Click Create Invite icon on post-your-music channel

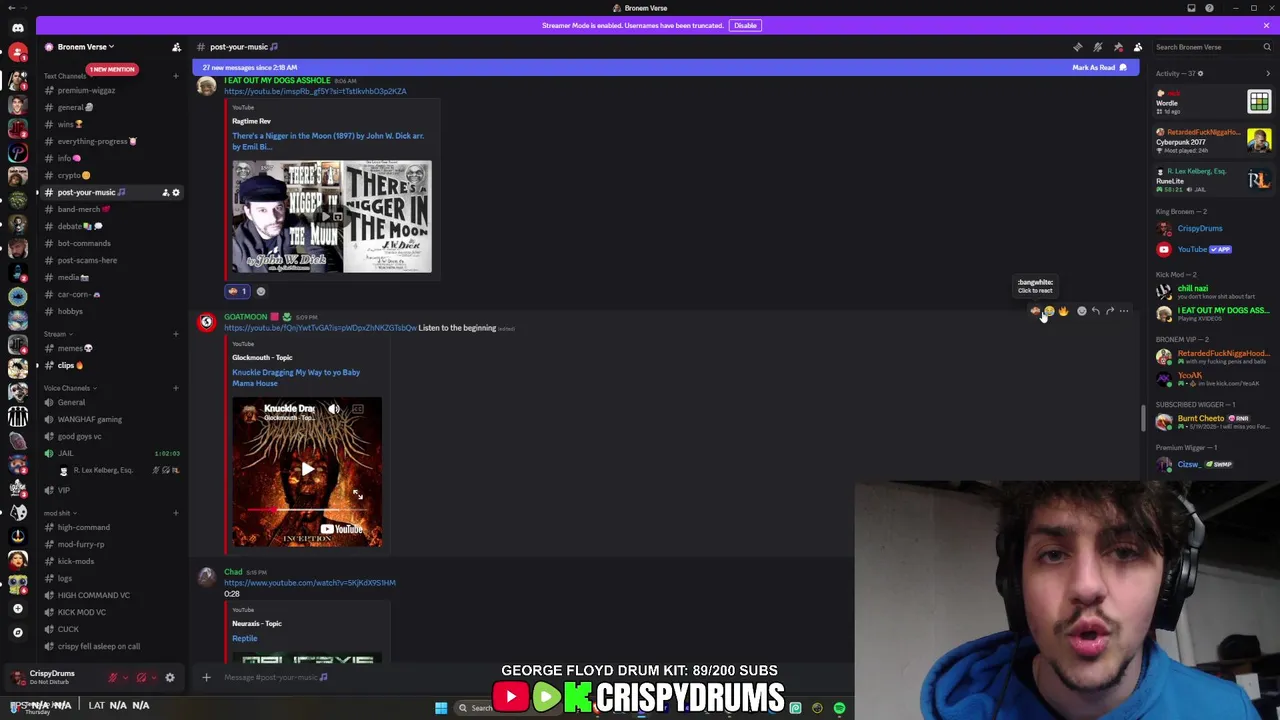pyautogui.click(x=165, y=192)
